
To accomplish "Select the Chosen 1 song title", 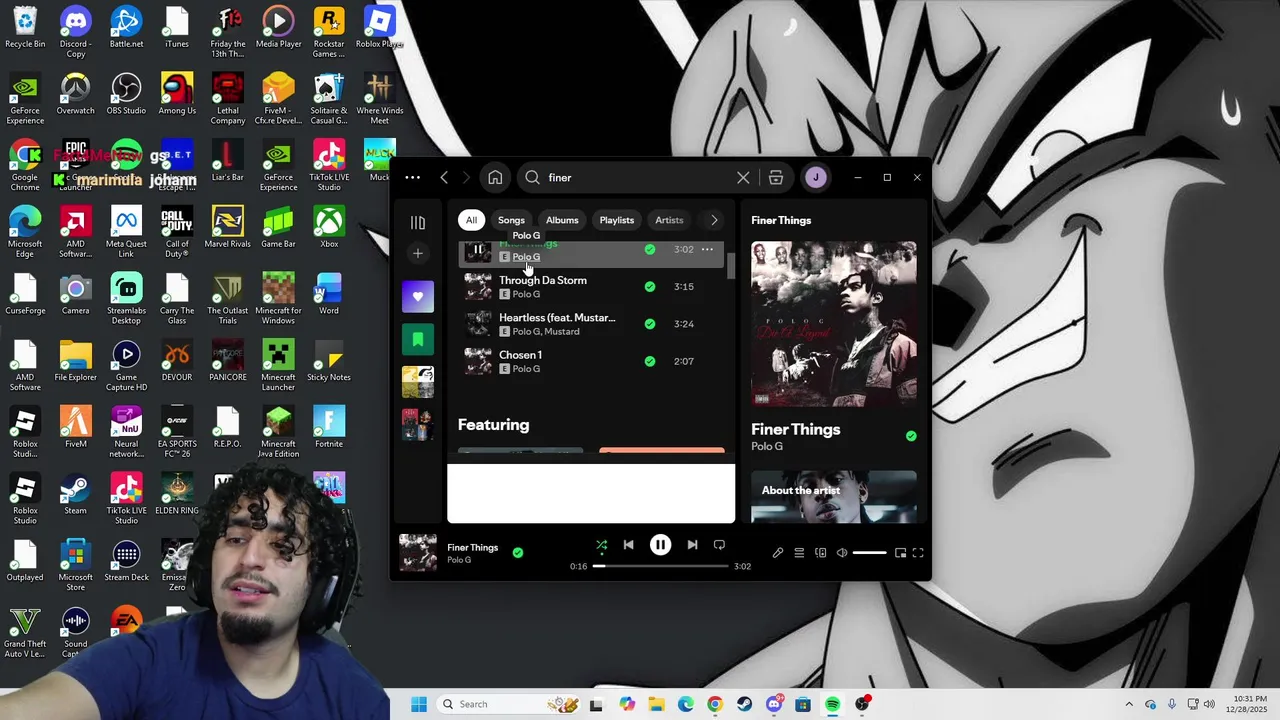I will point(520,355).
